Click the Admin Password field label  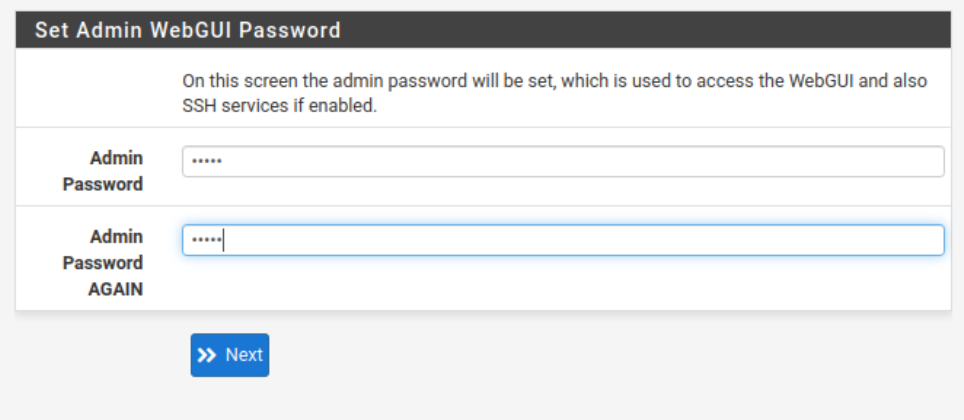[103, 171]
